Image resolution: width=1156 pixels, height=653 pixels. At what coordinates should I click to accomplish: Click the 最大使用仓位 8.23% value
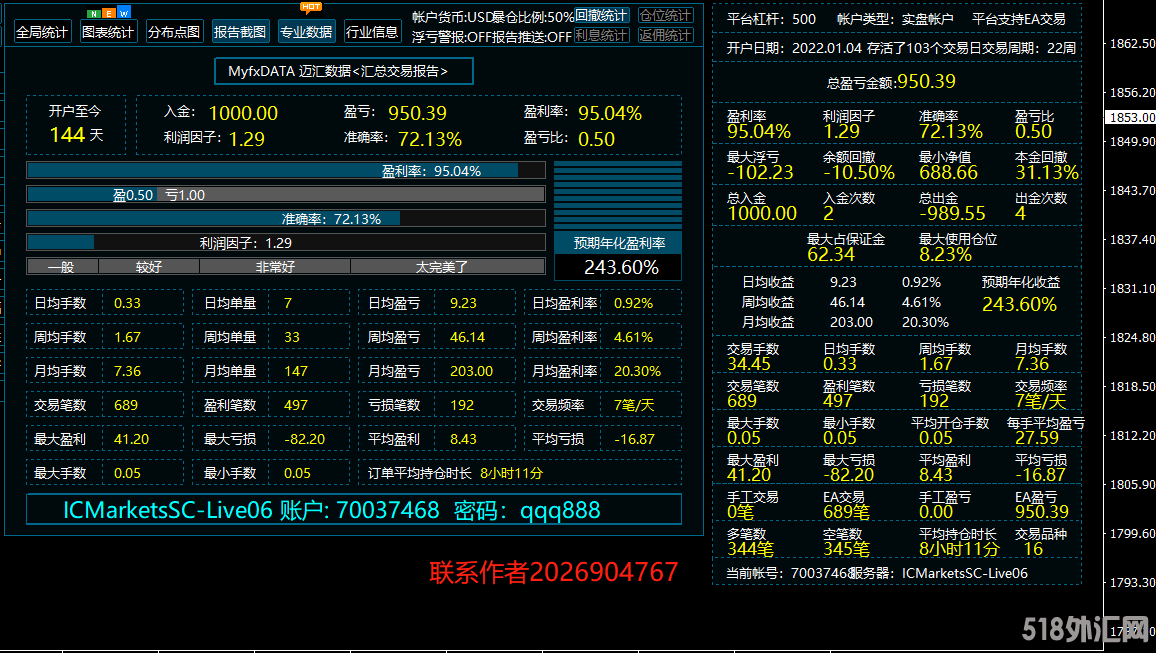(945, 254)
